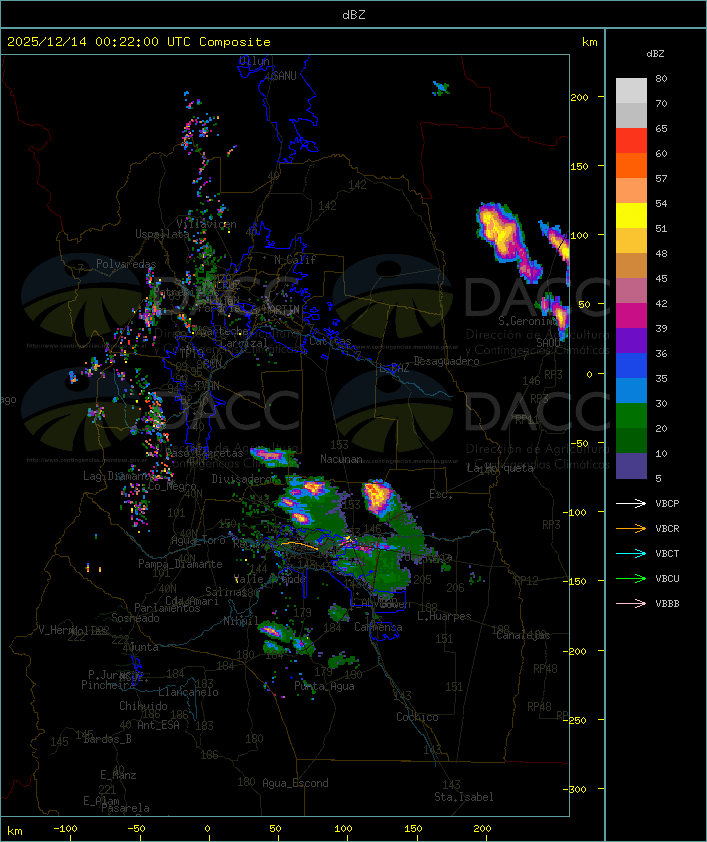Click the VBCR legend label
The width and height of the screenshot is (707, 842).
coord(667,528)
